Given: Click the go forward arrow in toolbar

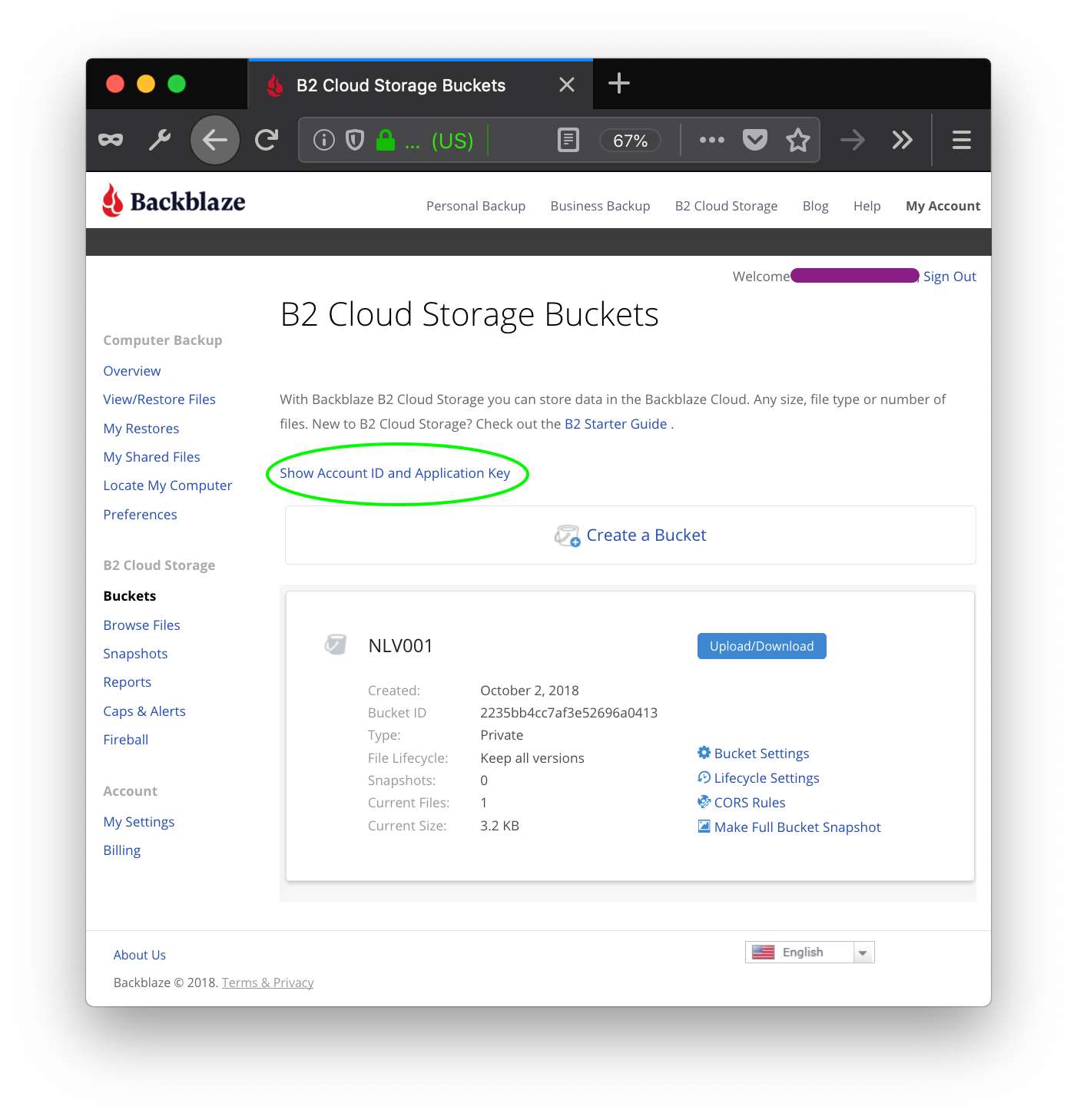Looking at the screenshot, I should pos(853,140).
